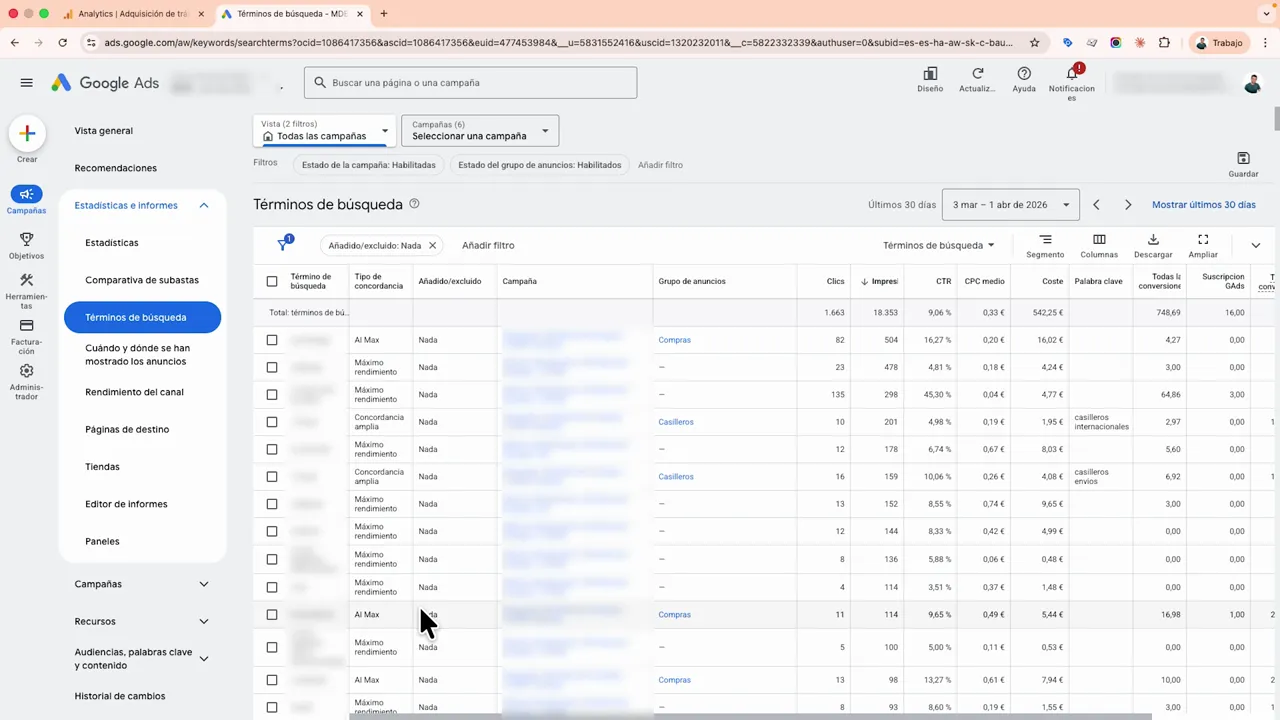Open the date range 3 mar – 1 abr dropdown
Viewport: 1280px width, 720px height.
pyautogui.click(x=1010, y=205)
